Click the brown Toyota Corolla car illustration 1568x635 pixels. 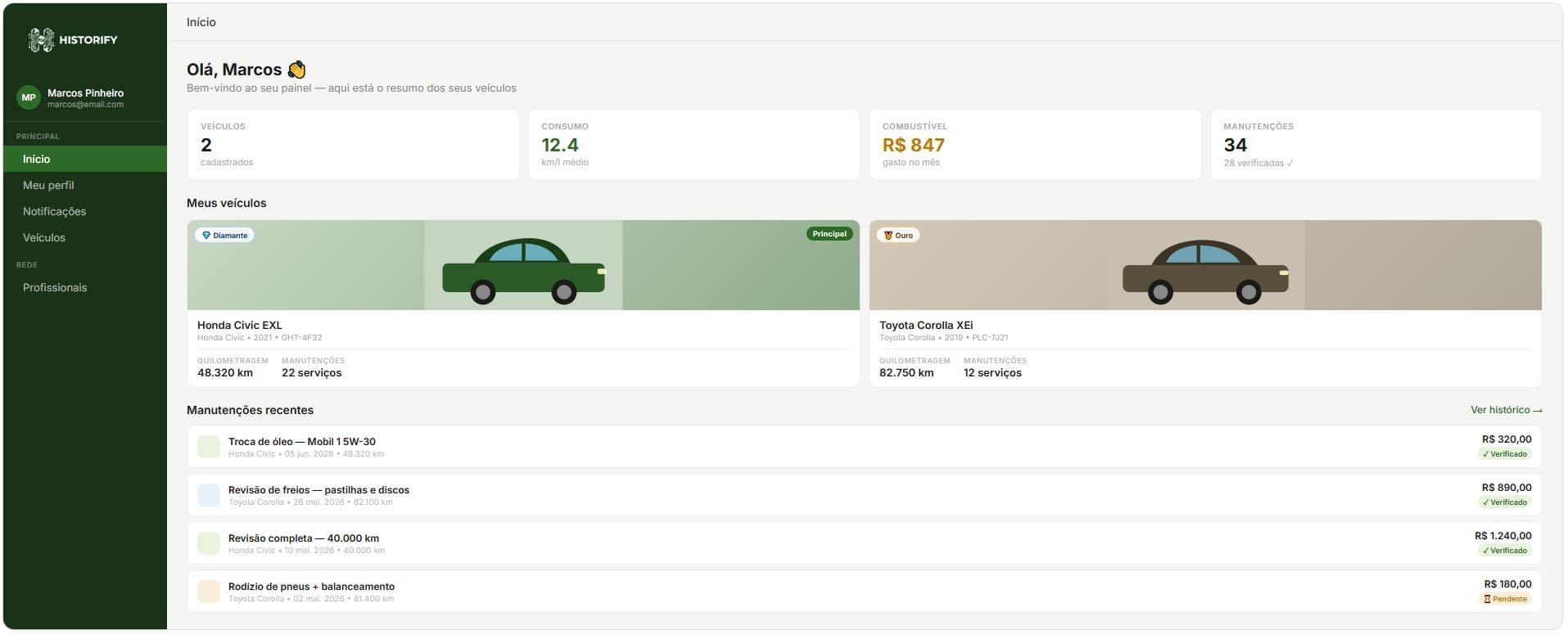1205,272
